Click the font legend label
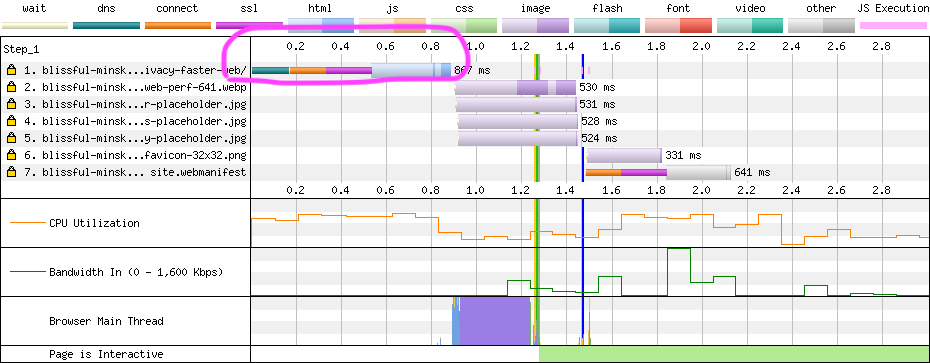The width and height of the screenshot is (930, 363). pyautogui.click(x=678, y=8)
